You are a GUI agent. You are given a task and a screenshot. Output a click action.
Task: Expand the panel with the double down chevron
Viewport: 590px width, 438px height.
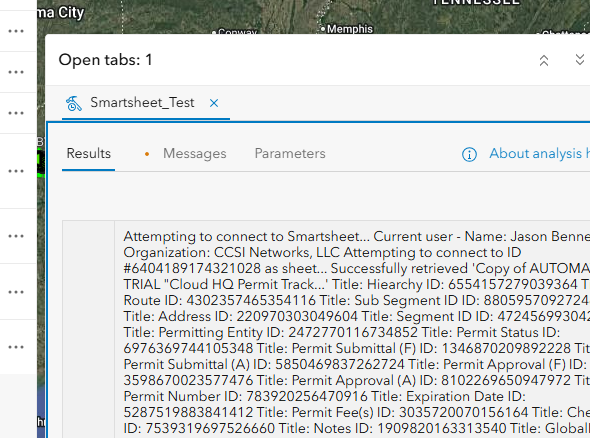pyautogui.click(x=580, y=59)
